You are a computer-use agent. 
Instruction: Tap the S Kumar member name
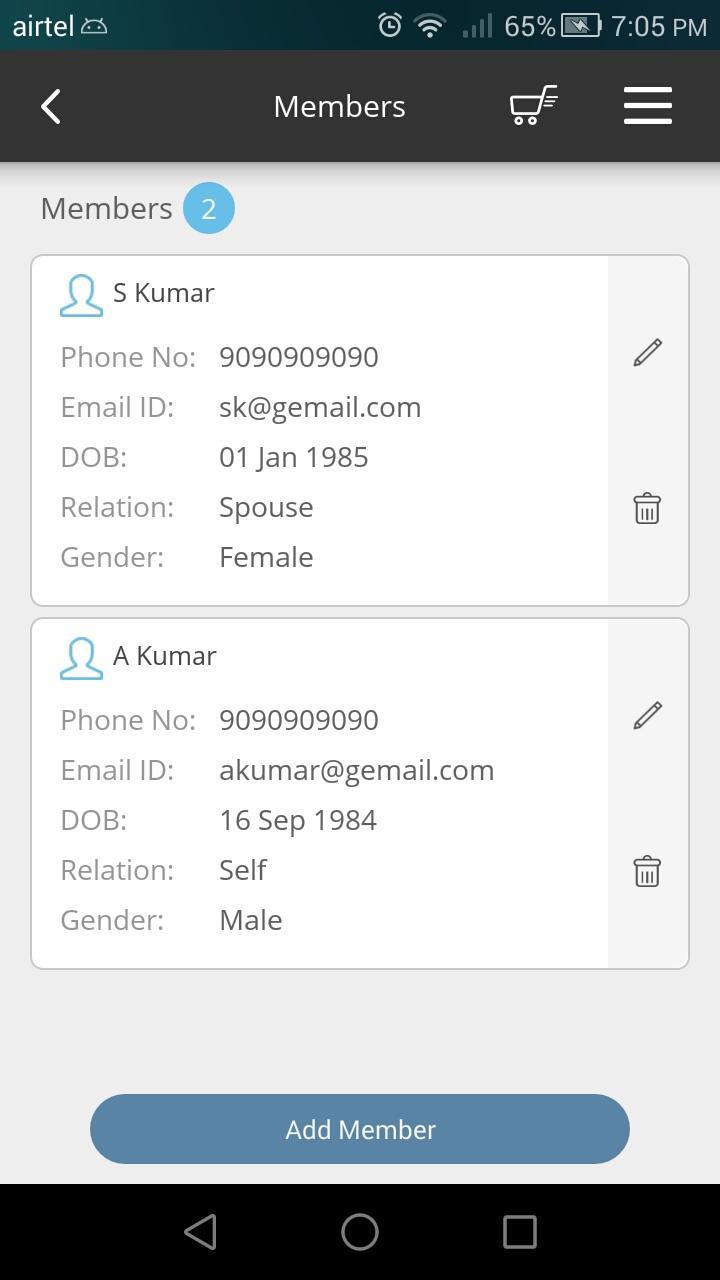[x=164, y=293]
